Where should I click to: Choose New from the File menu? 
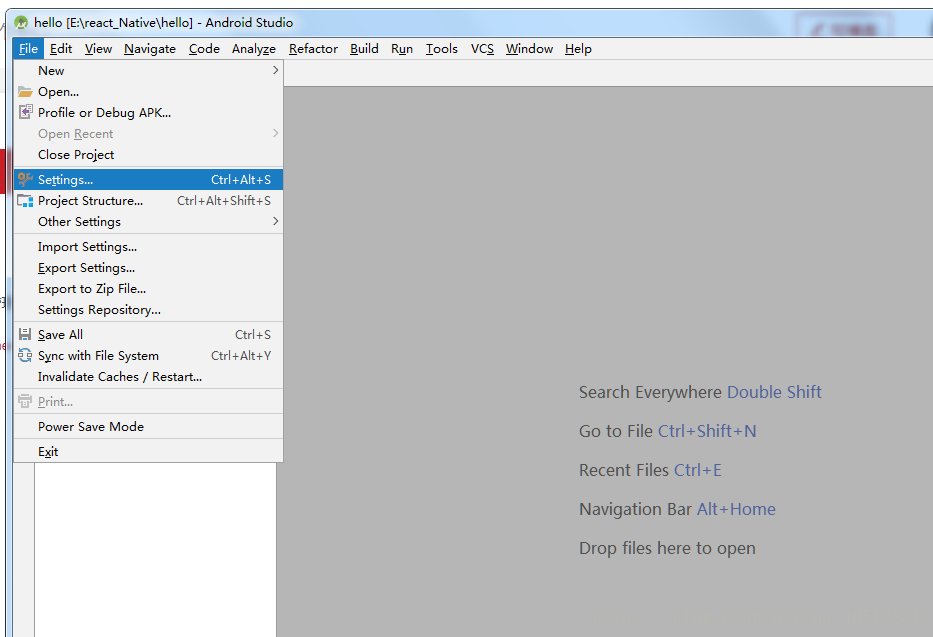pos(148,70)
